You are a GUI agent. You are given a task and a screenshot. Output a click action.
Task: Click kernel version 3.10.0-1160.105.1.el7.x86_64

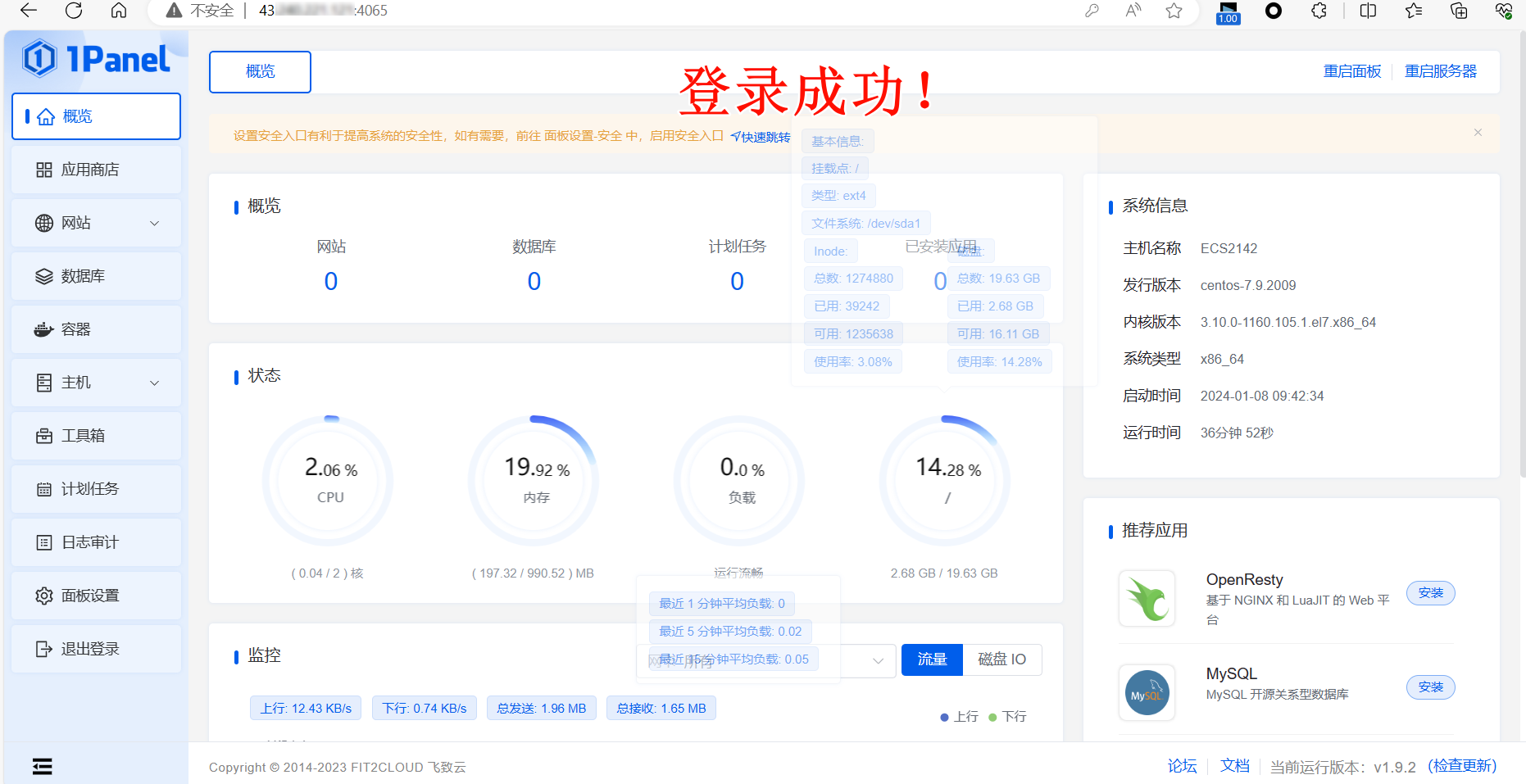1288,322
